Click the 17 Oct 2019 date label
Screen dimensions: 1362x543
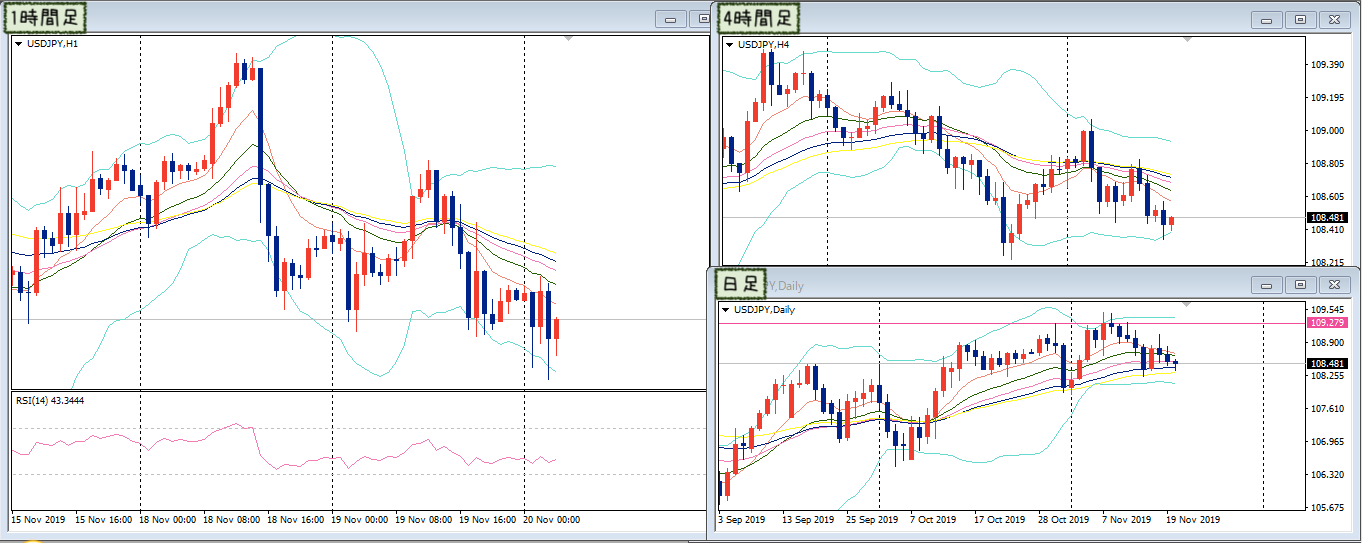click(999, 520)
